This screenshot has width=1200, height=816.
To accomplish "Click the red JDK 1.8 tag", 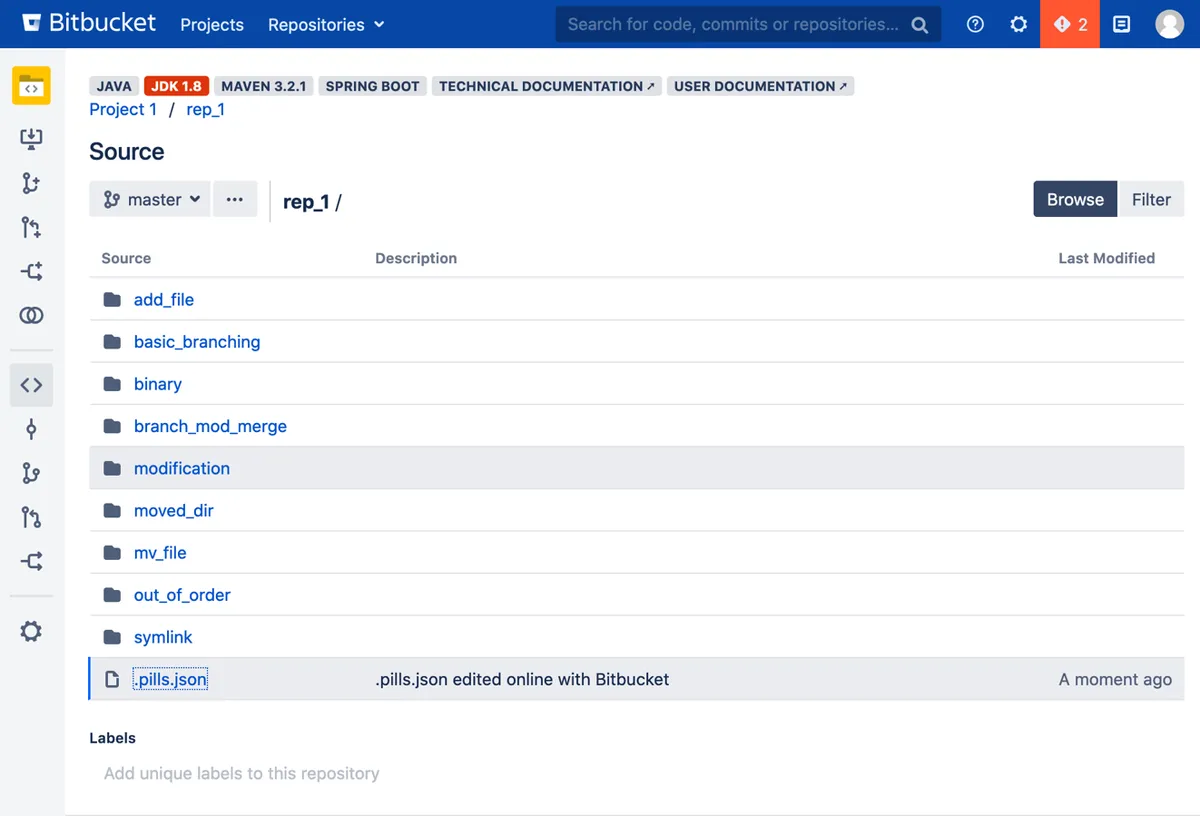I will click(176, 86).
